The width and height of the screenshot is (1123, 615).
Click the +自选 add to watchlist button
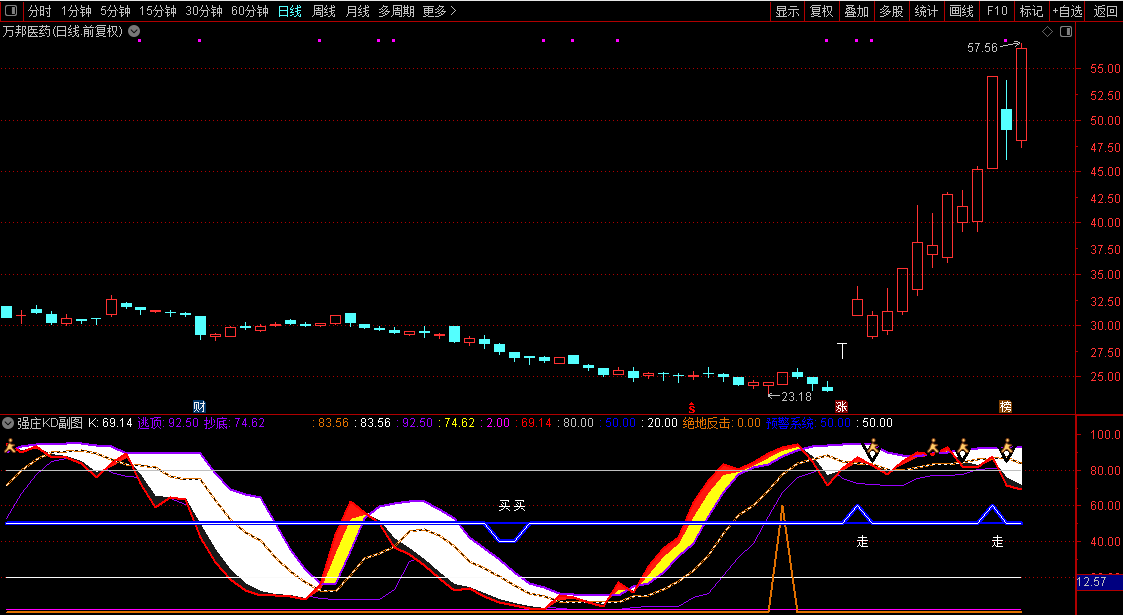pyautogui.click(x=1068, y=11)
